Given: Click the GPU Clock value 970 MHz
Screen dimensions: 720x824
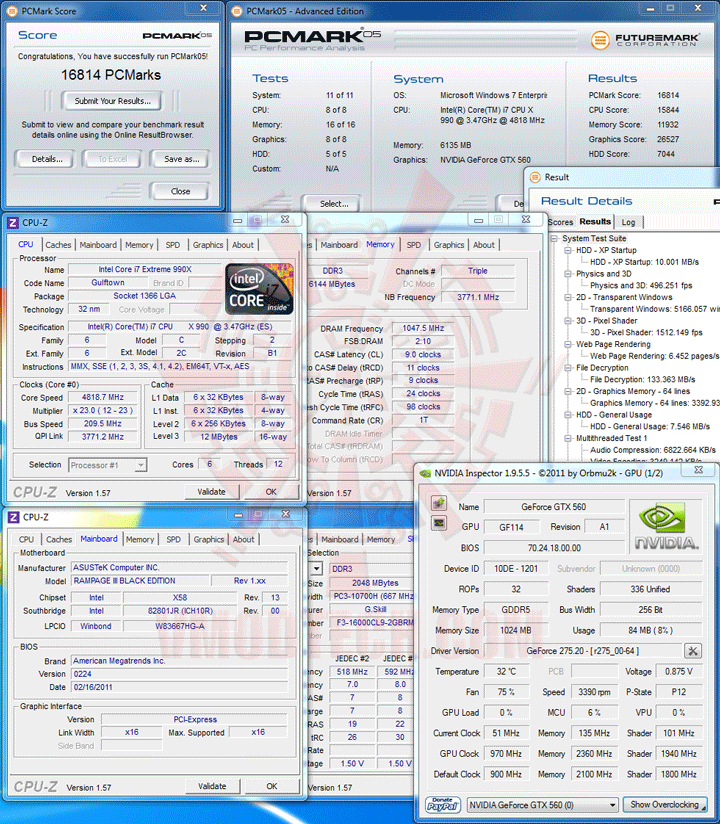Looking at the screenshot, I should pyautogui.click(x=506, y=754).
